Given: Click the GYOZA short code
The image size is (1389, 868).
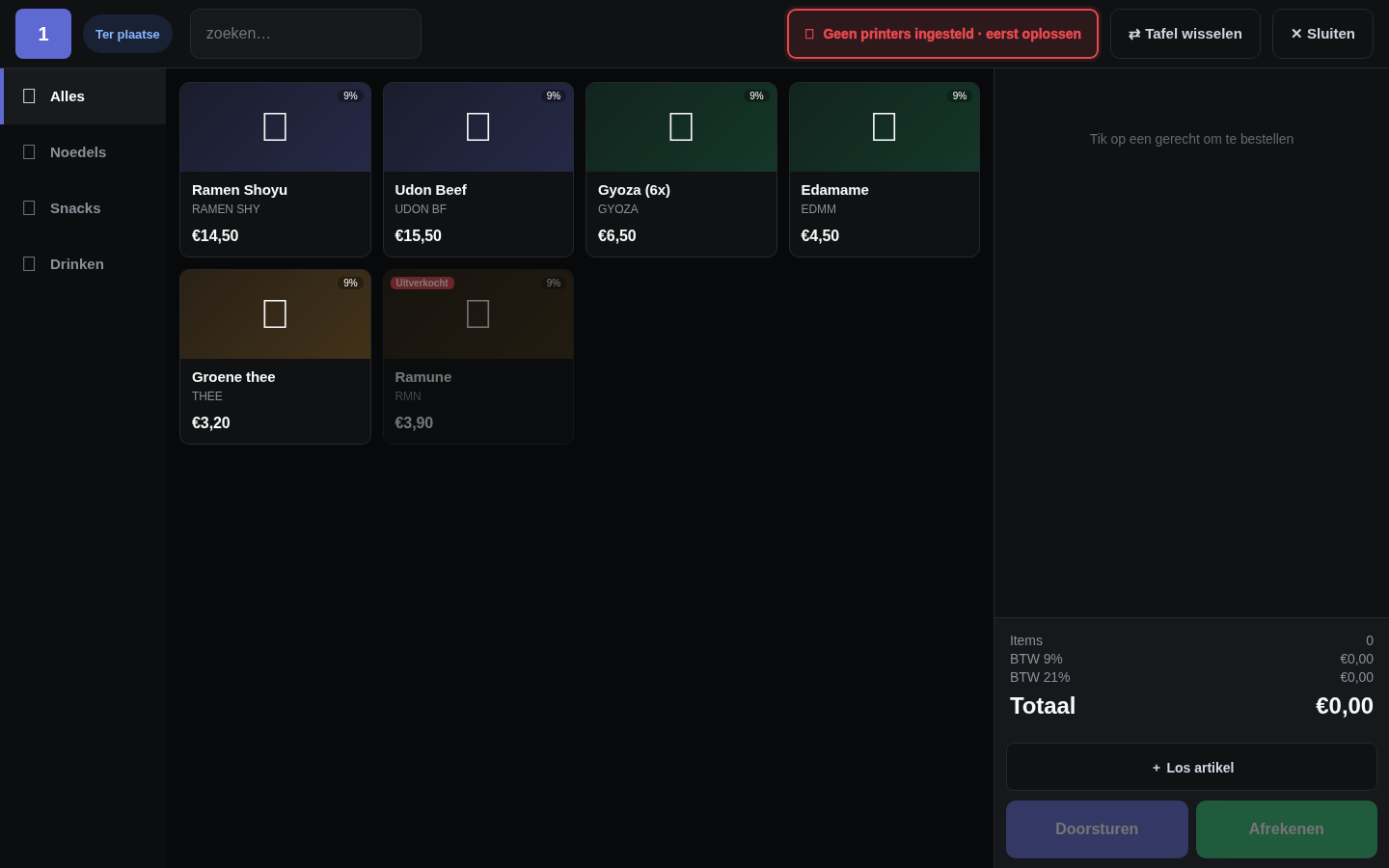Looking at the screenshot, I should pyautogui.click(x=618, y=209).
